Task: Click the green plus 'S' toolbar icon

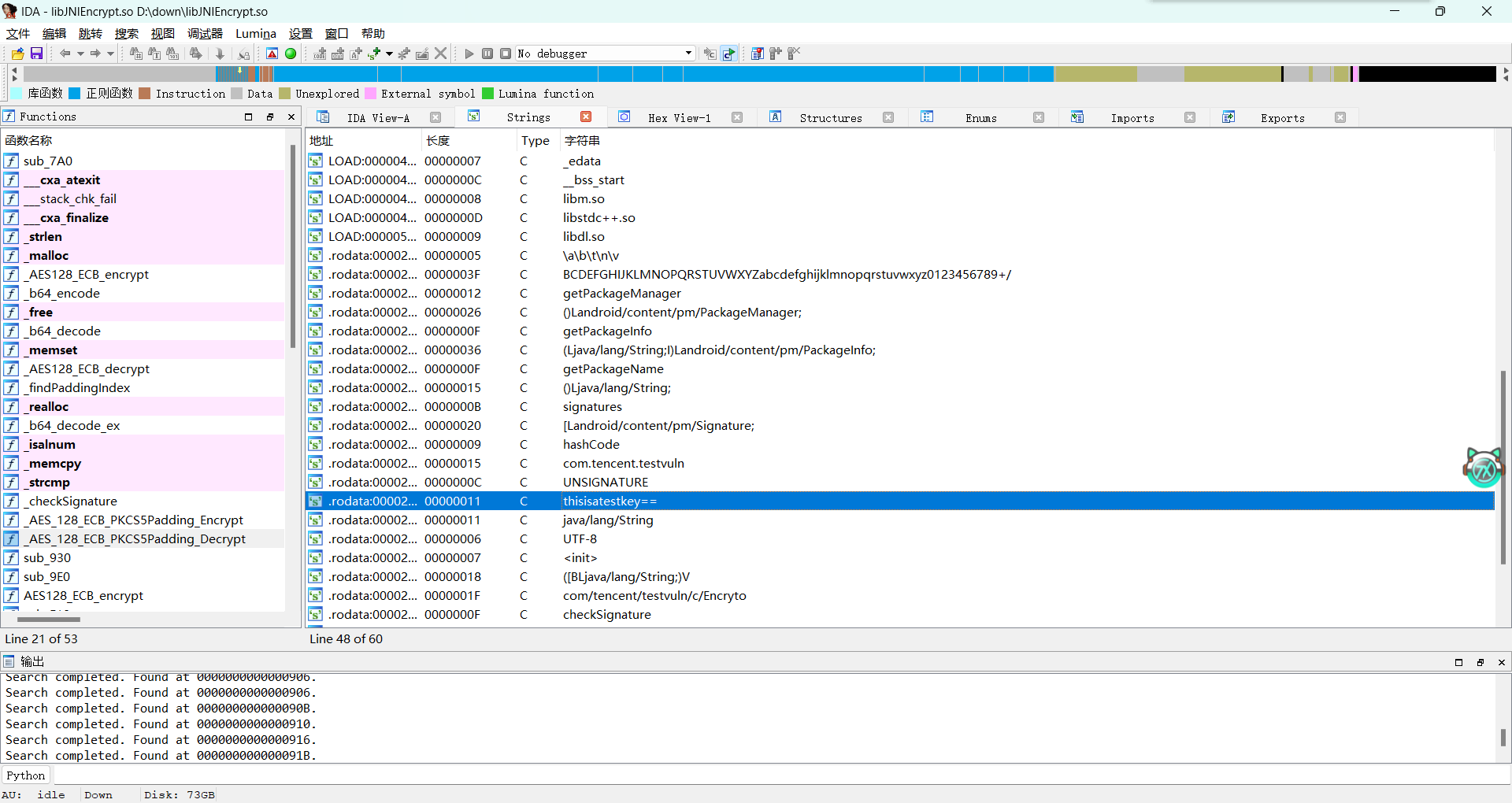Action: tap(374, 54)
